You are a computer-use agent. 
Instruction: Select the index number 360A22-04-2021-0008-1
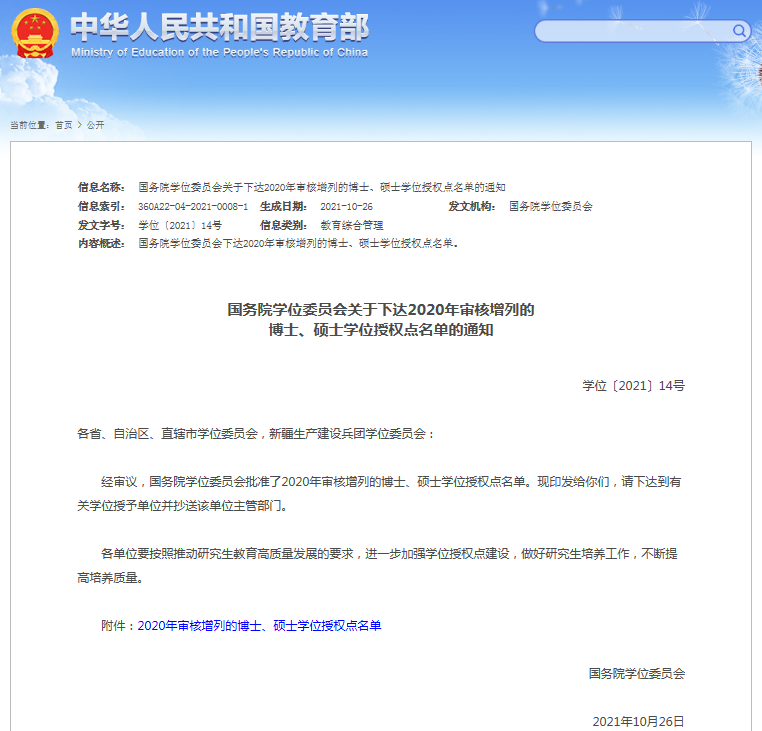193,206
